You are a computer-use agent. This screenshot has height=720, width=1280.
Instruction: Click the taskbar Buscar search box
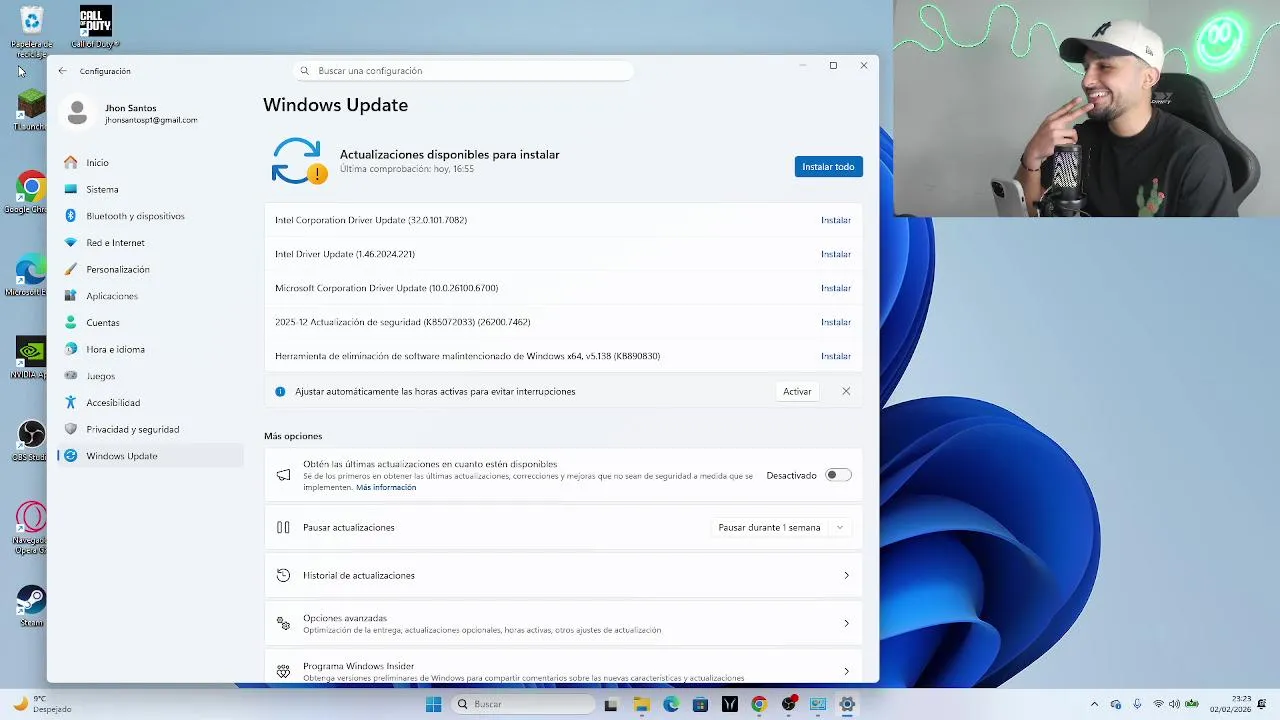click(x=521, y=705)
